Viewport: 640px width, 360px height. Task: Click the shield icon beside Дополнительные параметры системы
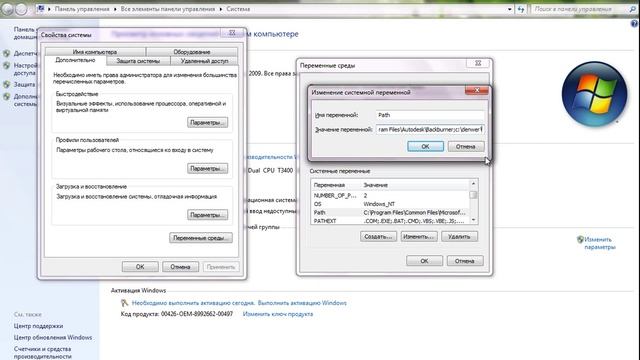(7, 97)
